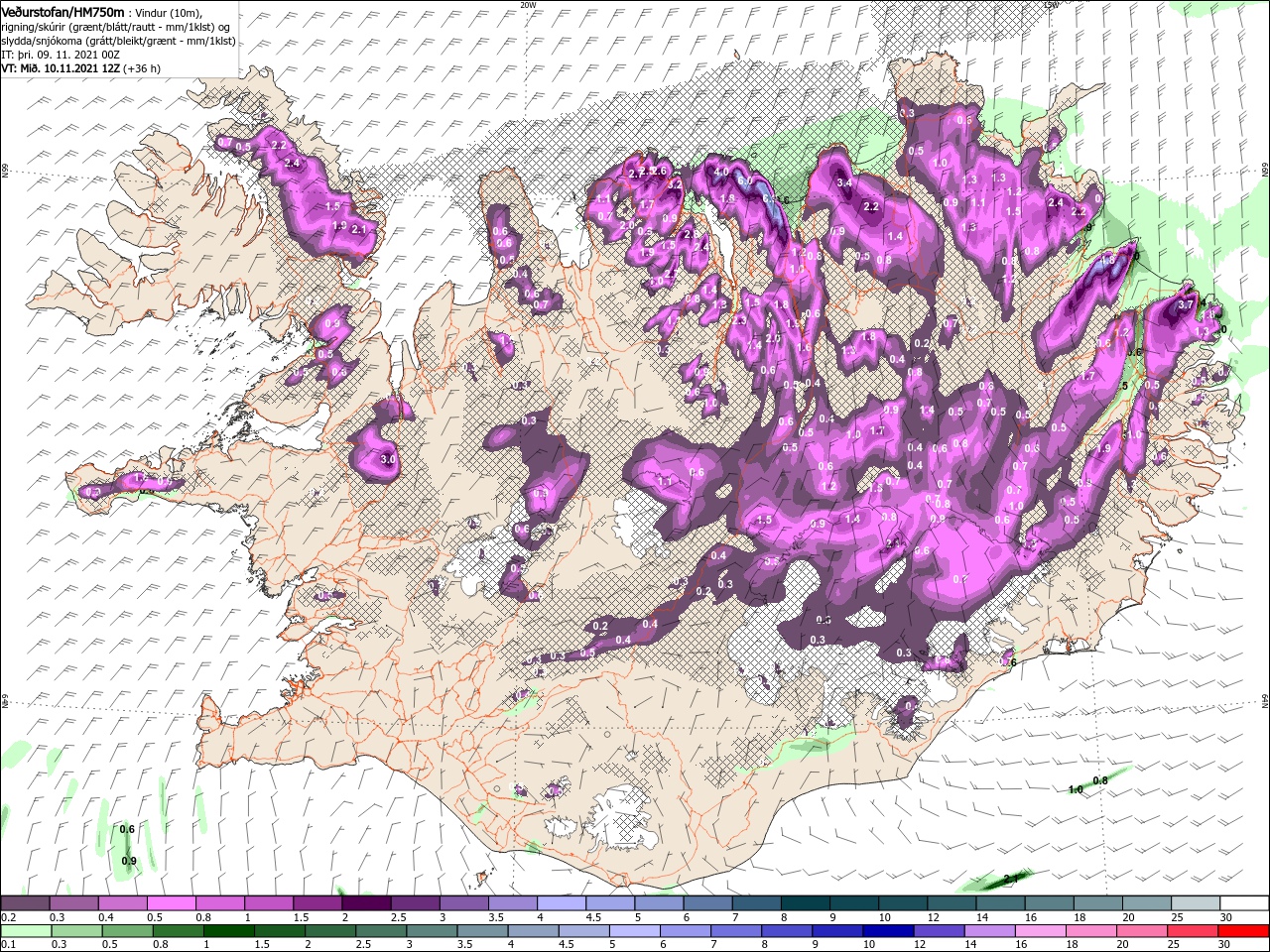Screen dimensions: 1270x952
Task: Click the pale green first swatch of lower legend
Action: pos(26,931)
